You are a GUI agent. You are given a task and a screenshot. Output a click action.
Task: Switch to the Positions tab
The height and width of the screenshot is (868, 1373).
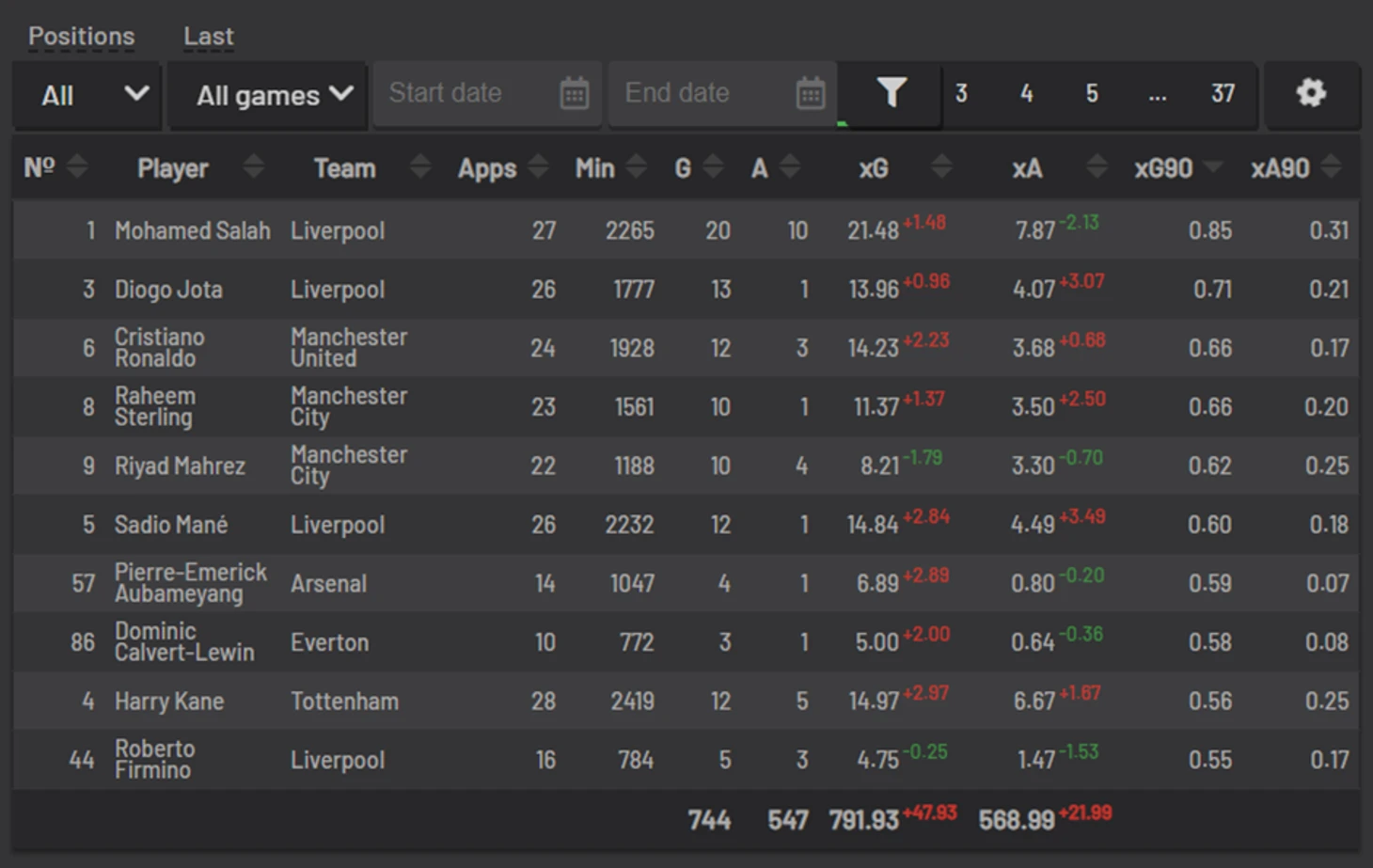point(81,37)
